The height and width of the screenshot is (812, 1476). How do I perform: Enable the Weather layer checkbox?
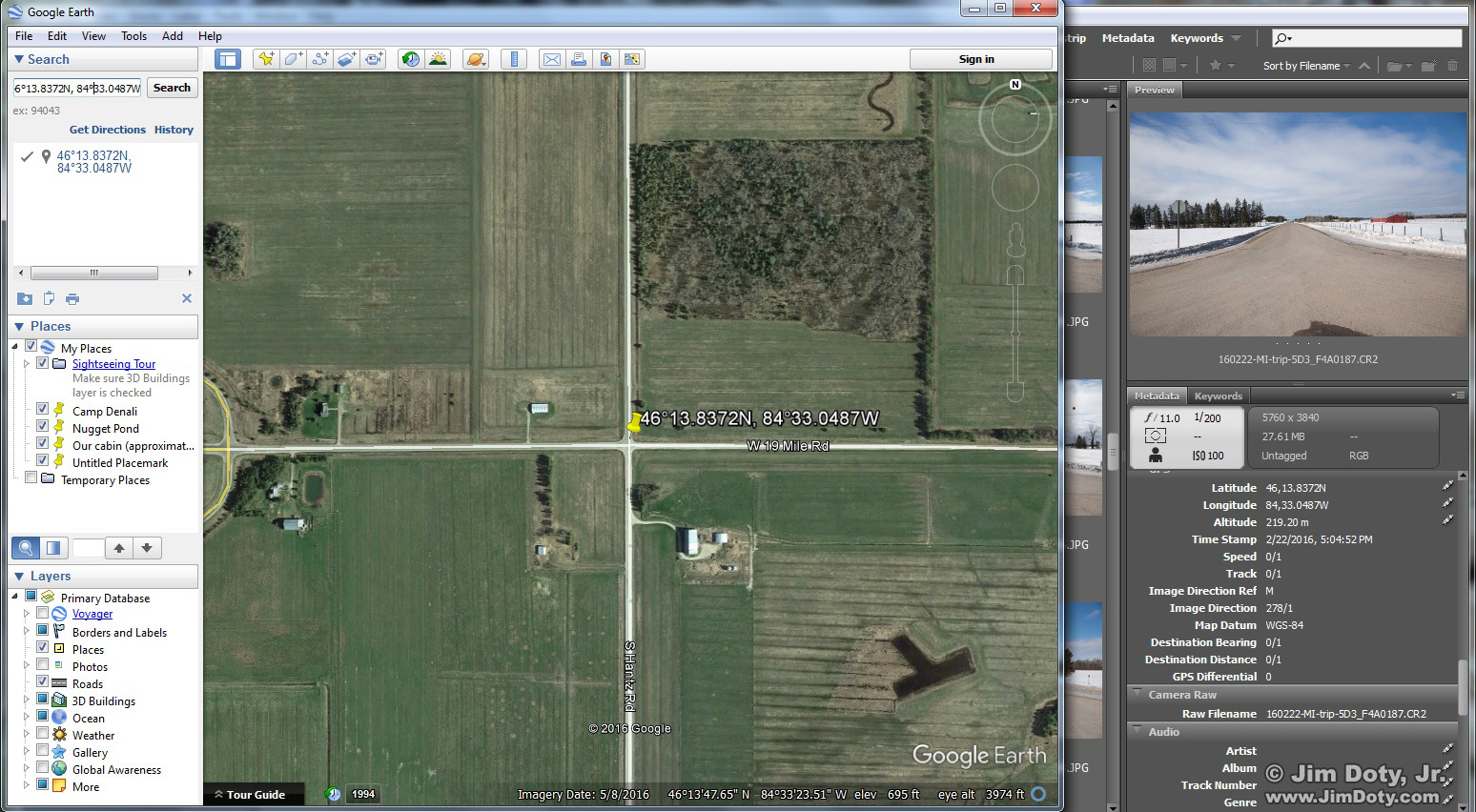[x=42, y=733]
